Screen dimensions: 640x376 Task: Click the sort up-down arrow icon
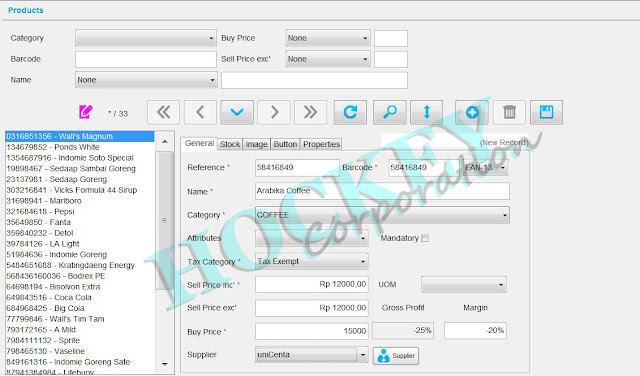[x=427, y=112]
